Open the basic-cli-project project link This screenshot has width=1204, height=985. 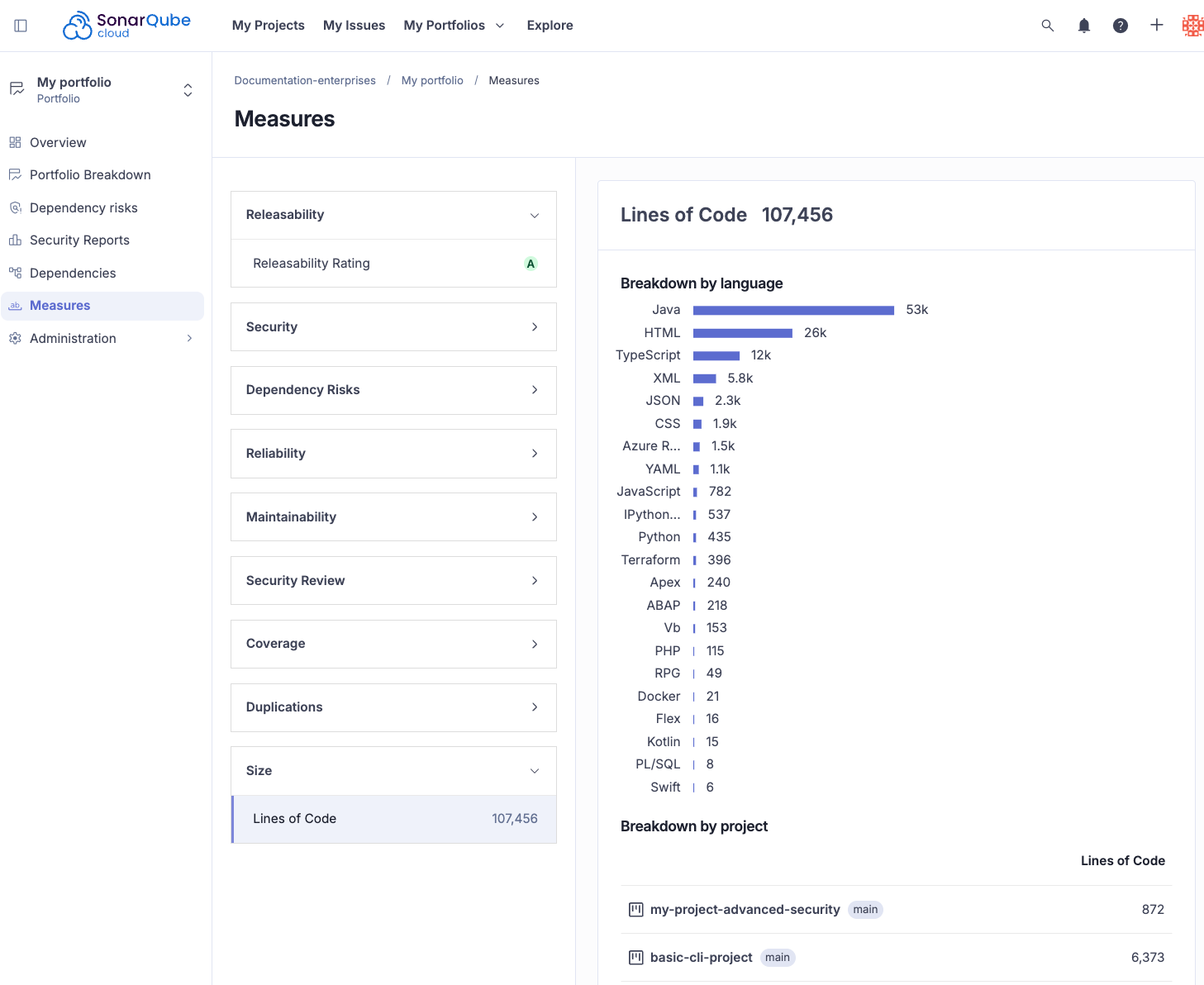(x=702, y=958)
